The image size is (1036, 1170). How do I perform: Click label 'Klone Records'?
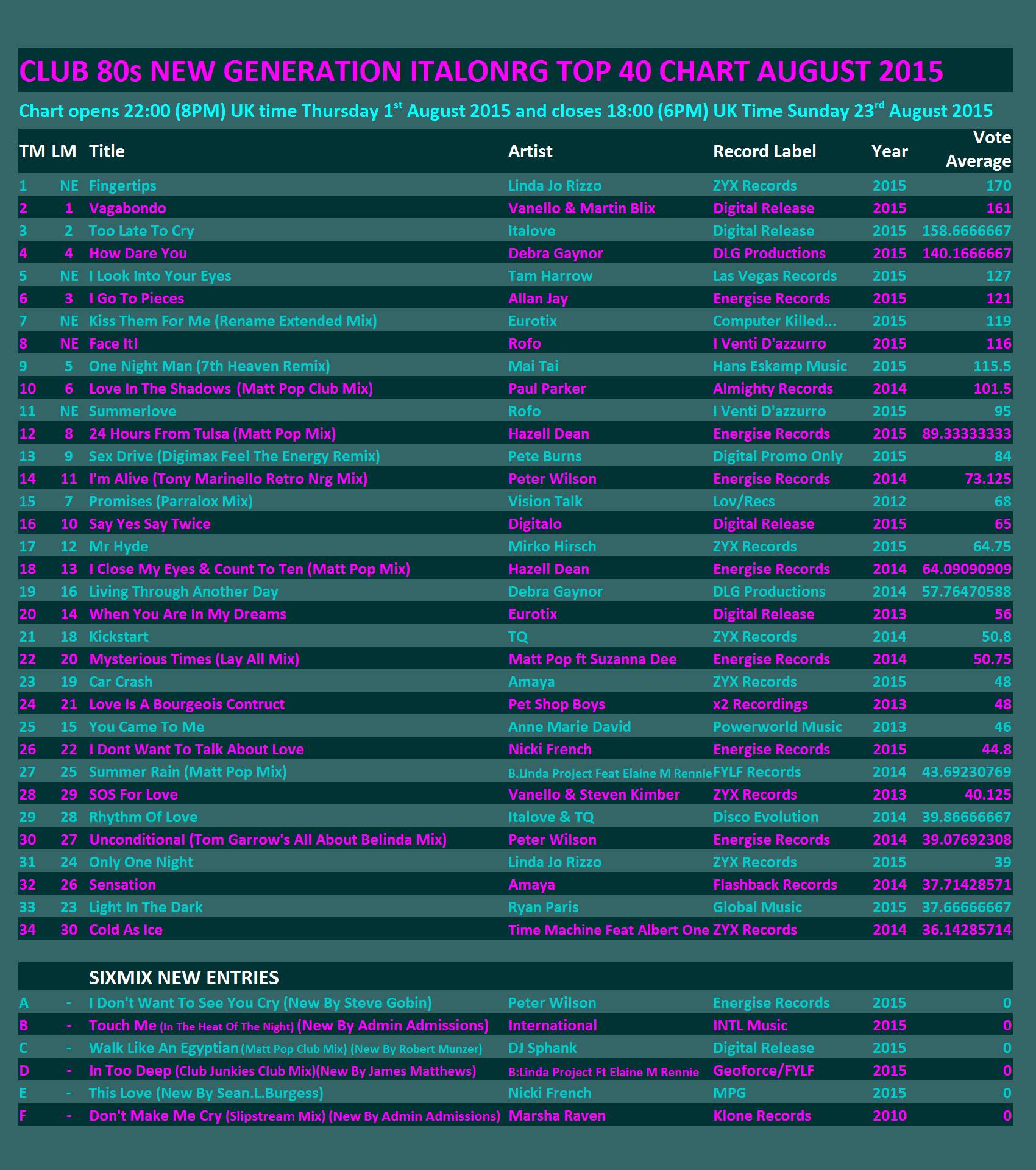(762, 1116)
